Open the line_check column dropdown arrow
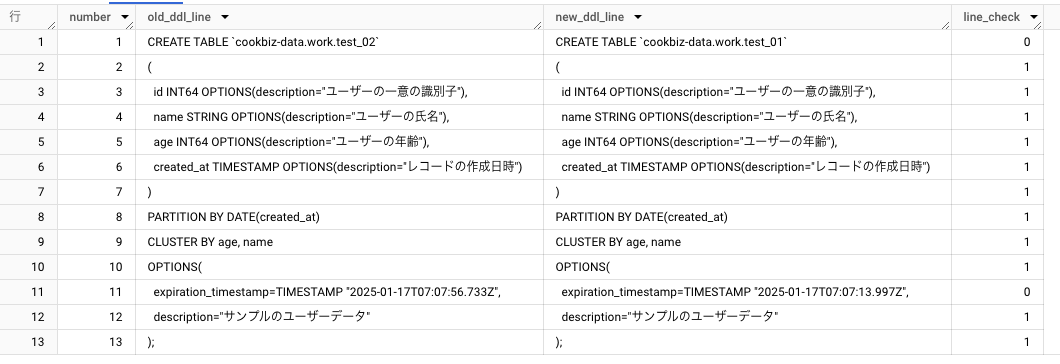The width and height of the screenshot is (1060, 364). (1034, 18)
